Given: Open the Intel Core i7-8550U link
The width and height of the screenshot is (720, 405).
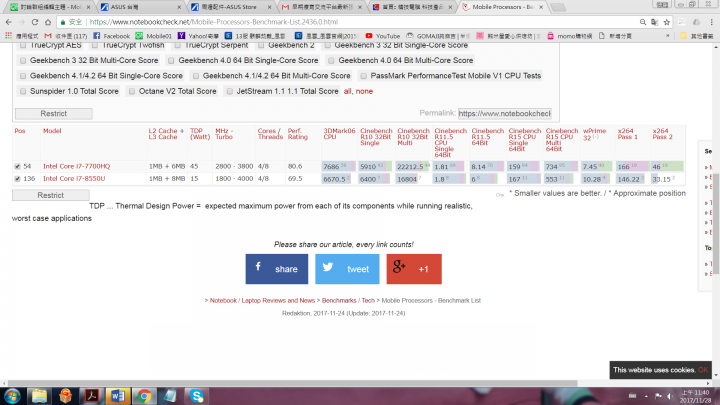Looking at the screenshot, I should click(x=74, y=179).
